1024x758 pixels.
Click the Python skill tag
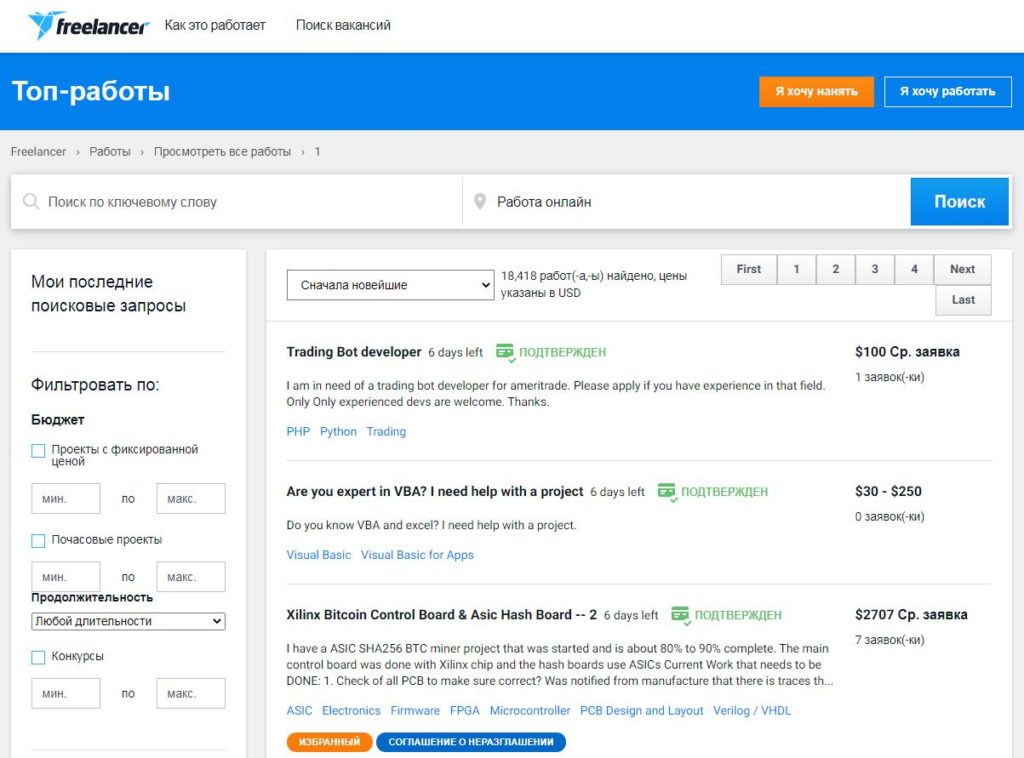click(x=338, y=432)
